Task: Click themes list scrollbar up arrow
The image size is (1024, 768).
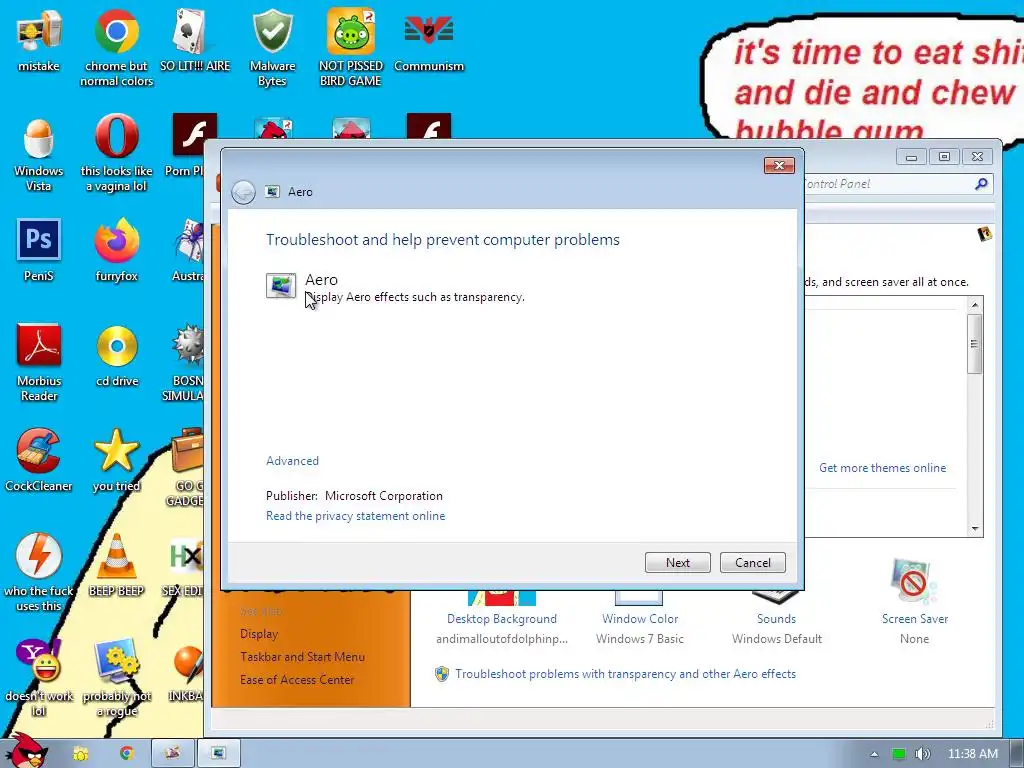Action: click(975, 304)
